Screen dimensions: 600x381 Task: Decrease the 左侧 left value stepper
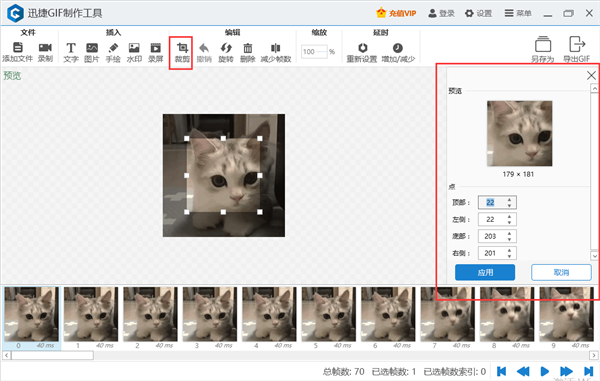coord(509,222)
